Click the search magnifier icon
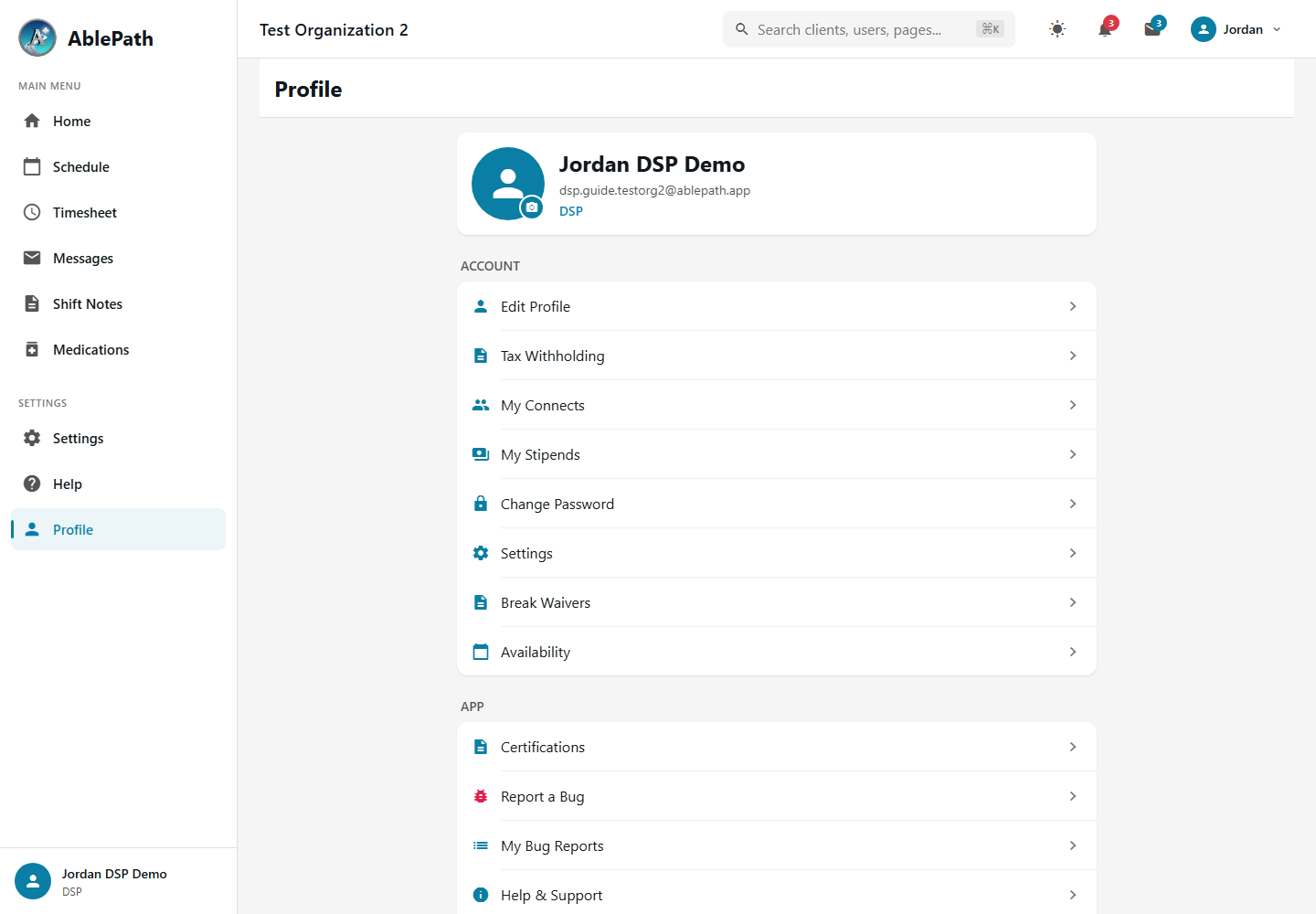Screen dimensions: 1316x914 coord(742,29)
